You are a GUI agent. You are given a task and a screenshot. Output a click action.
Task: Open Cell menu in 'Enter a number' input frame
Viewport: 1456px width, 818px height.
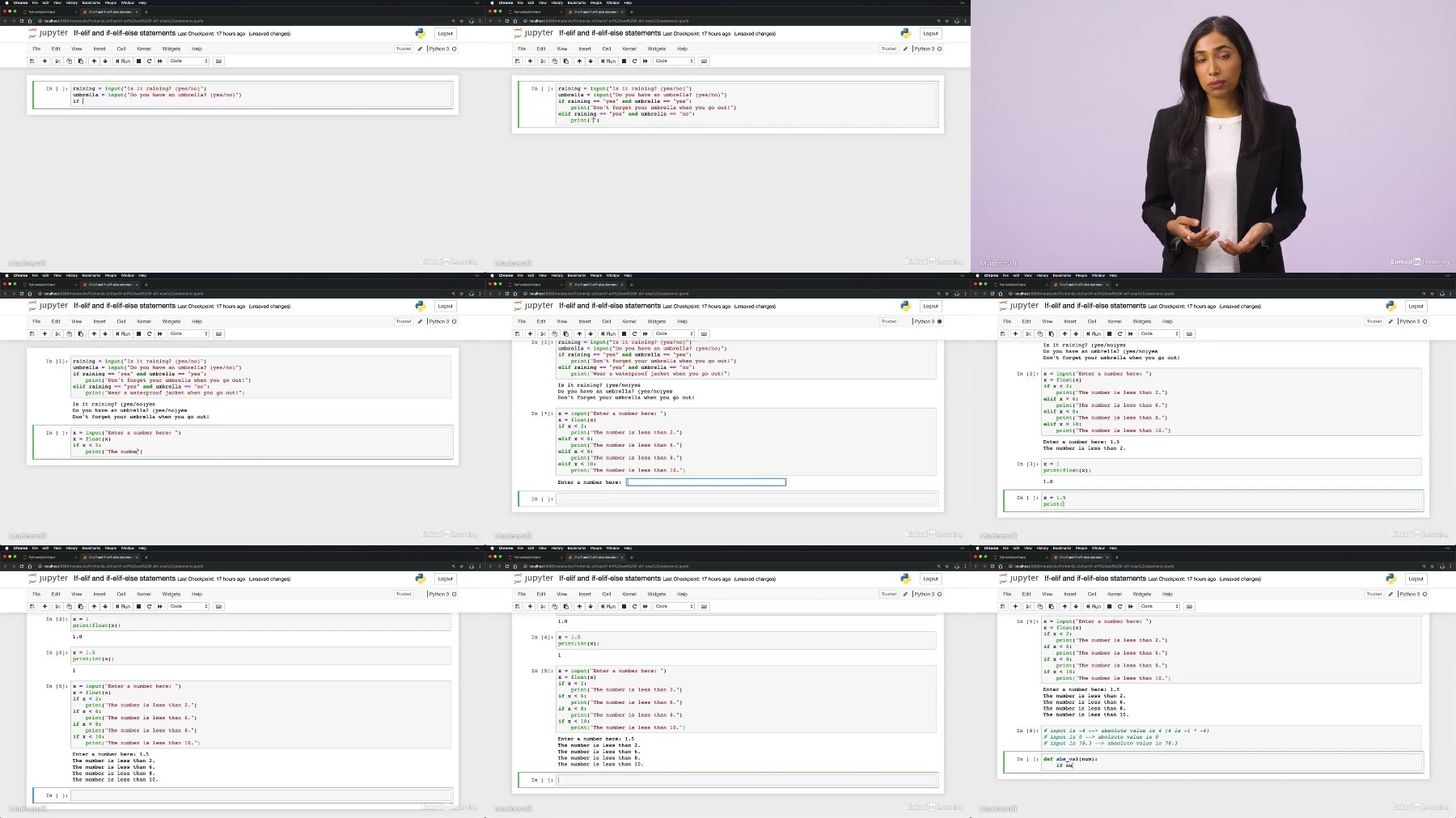607,321
